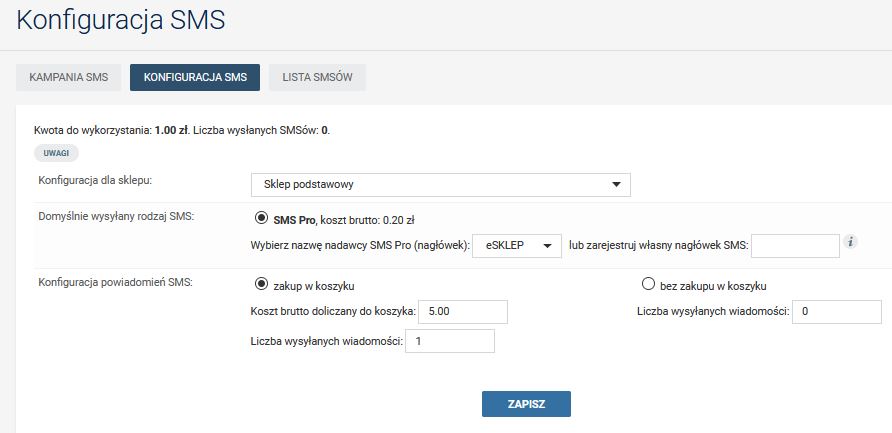The width and height of the screenshot is (892, 433).
Task: Click the Konfiguracja dla sklepu label
Action: point(101,180)
